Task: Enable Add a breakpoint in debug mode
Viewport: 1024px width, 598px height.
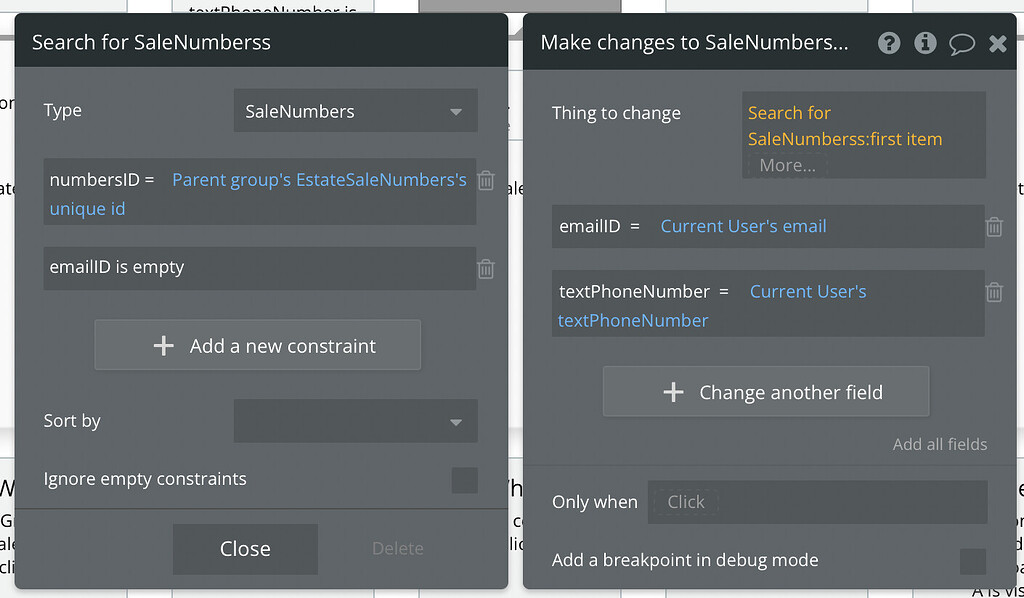Action: (972, 561)
